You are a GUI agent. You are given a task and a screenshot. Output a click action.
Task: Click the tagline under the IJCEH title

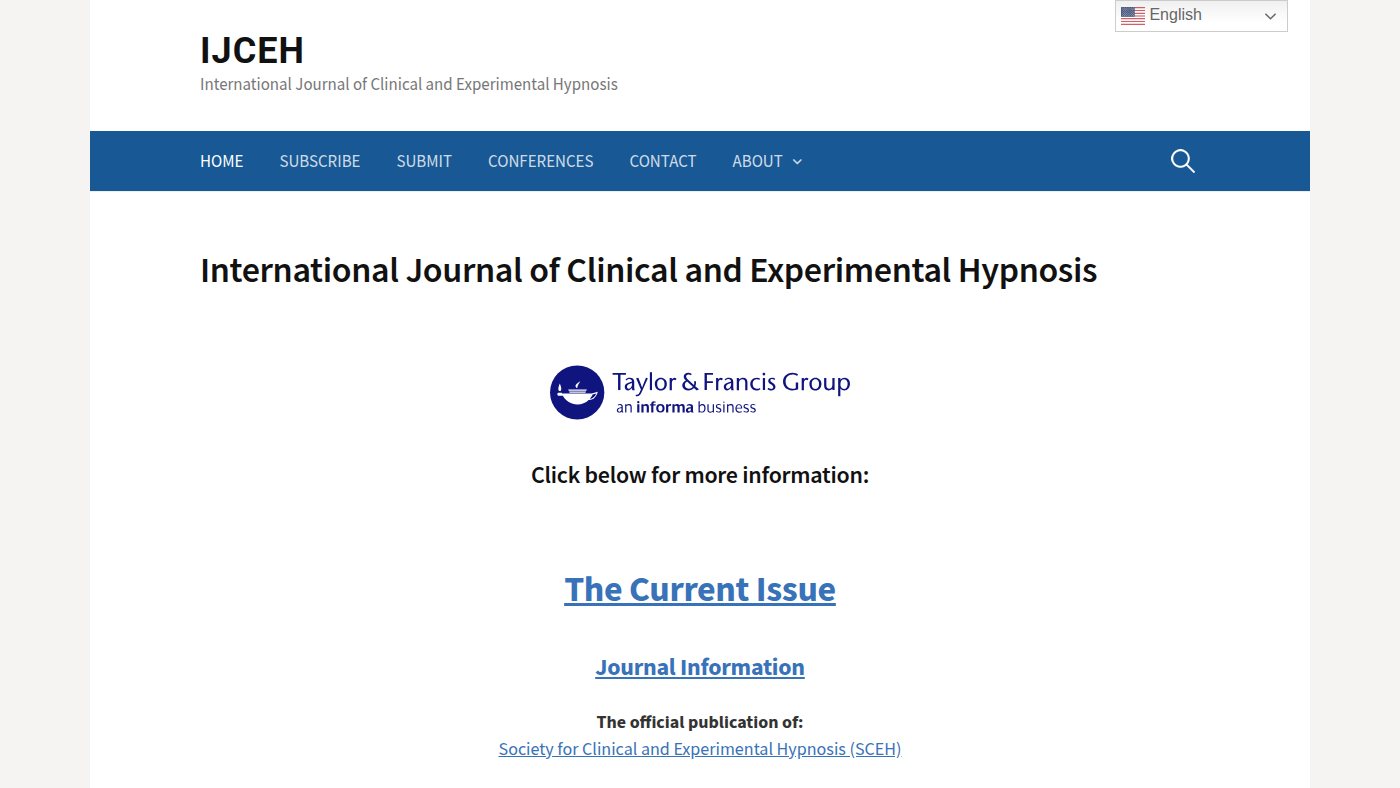[x=409, y=84]
